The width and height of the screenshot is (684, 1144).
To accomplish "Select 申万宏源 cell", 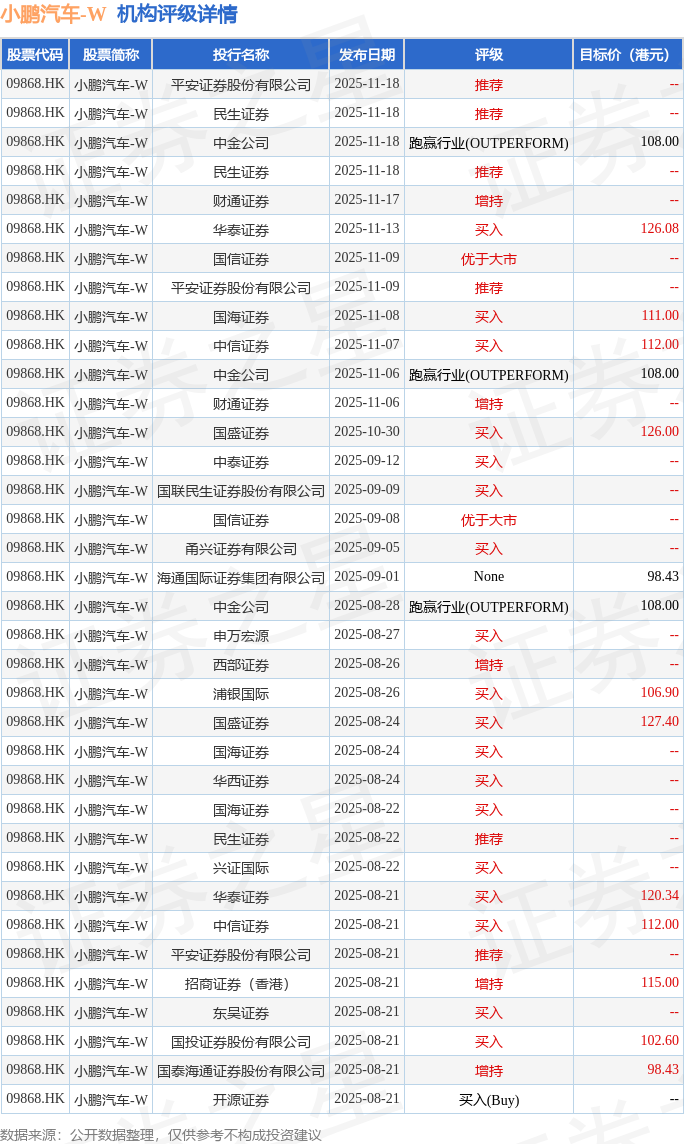I will pos(241,635).
